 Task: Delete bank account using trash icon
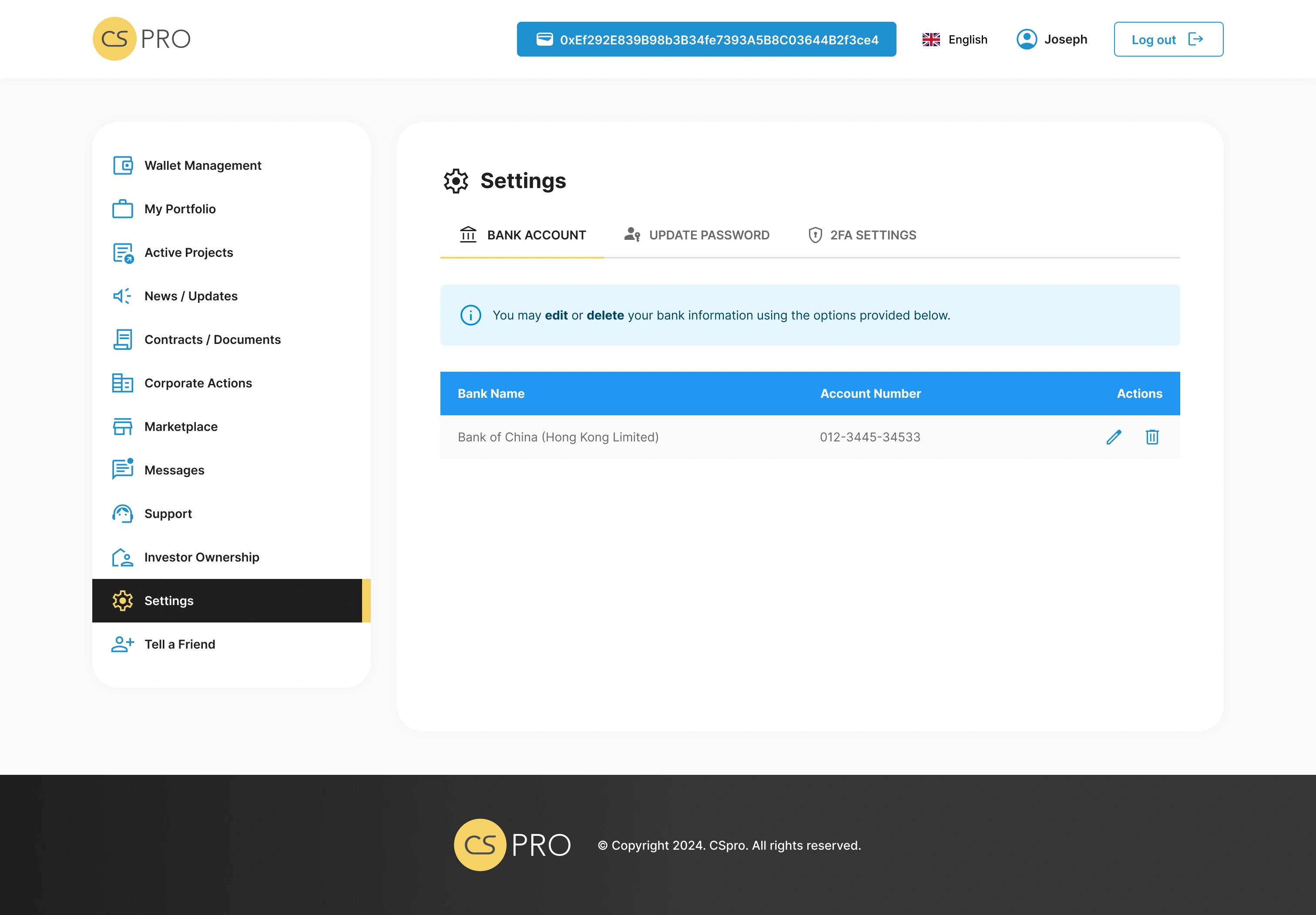pos(1151,437)
